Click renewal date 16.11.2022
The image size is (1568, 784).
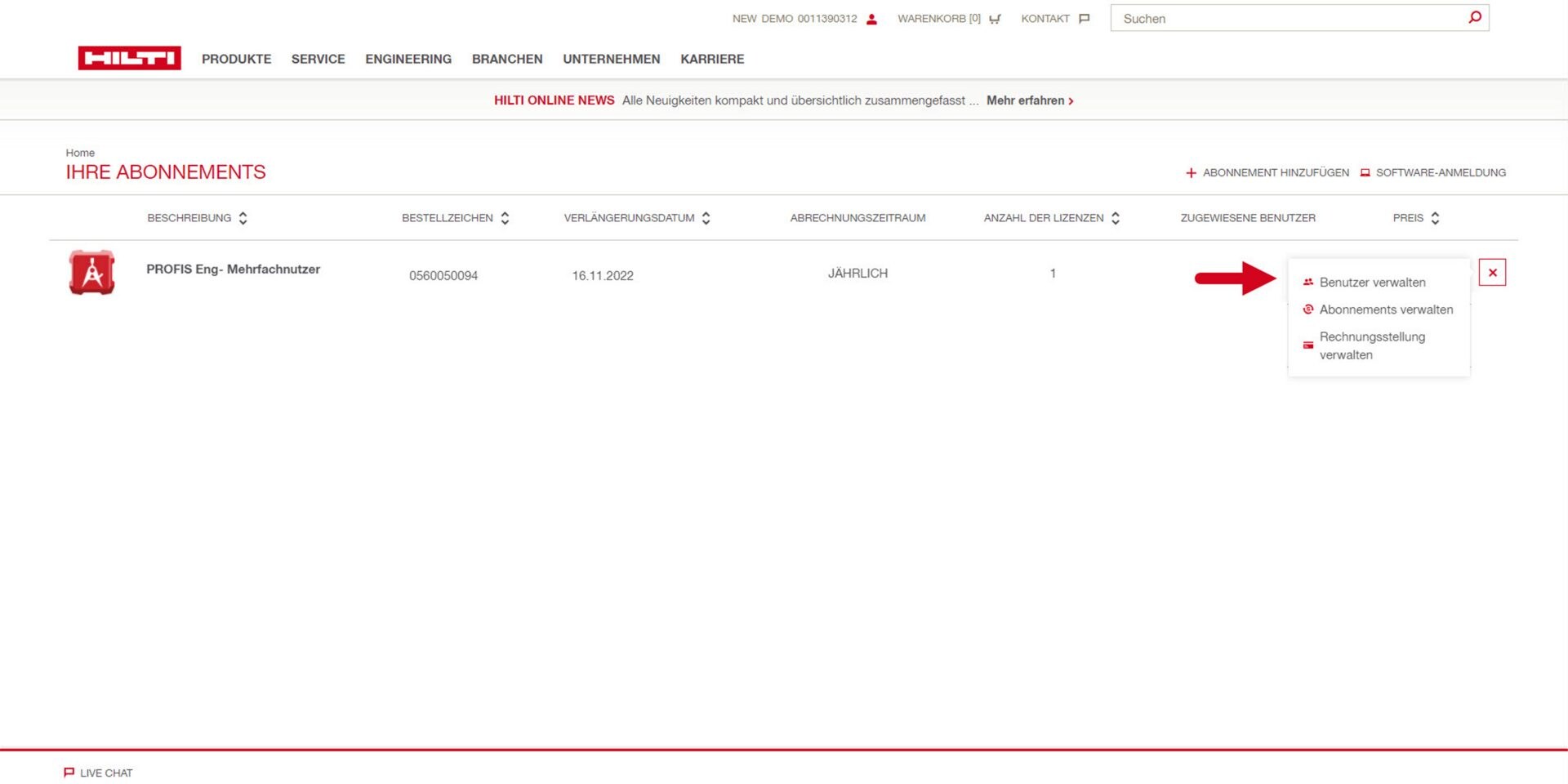603,276
